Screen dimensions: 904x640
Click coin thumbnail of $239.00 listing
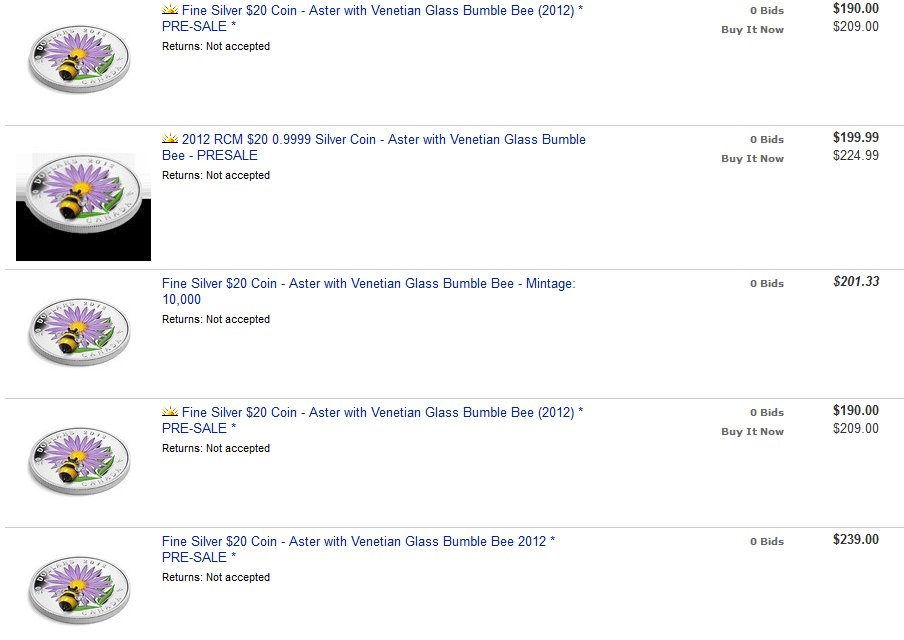pos(79,590)
